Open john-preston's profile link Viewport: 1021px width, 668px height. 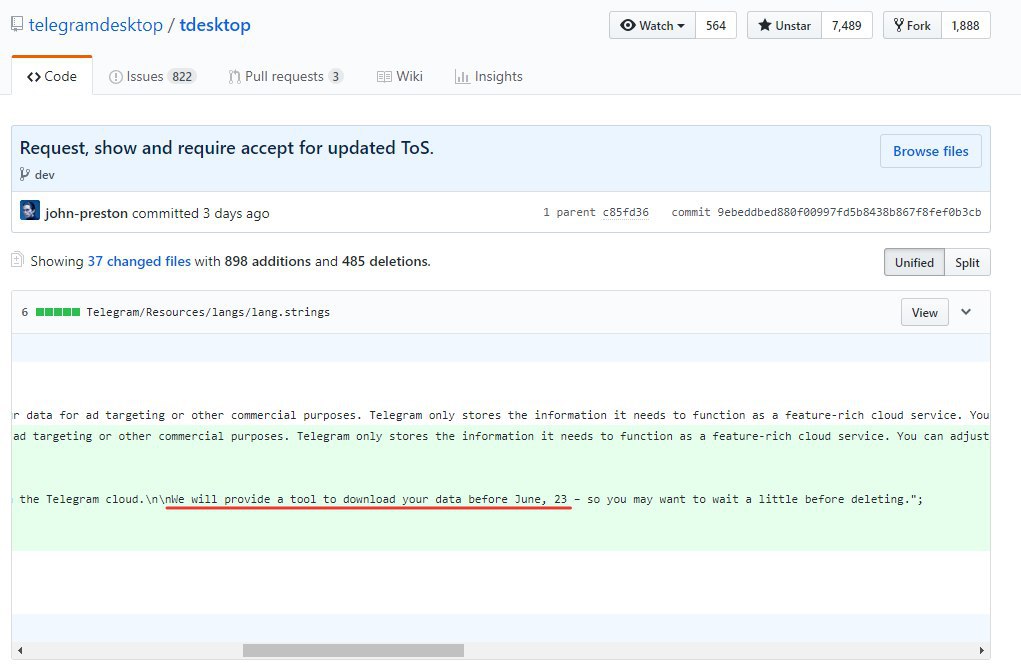click(86, 213)
